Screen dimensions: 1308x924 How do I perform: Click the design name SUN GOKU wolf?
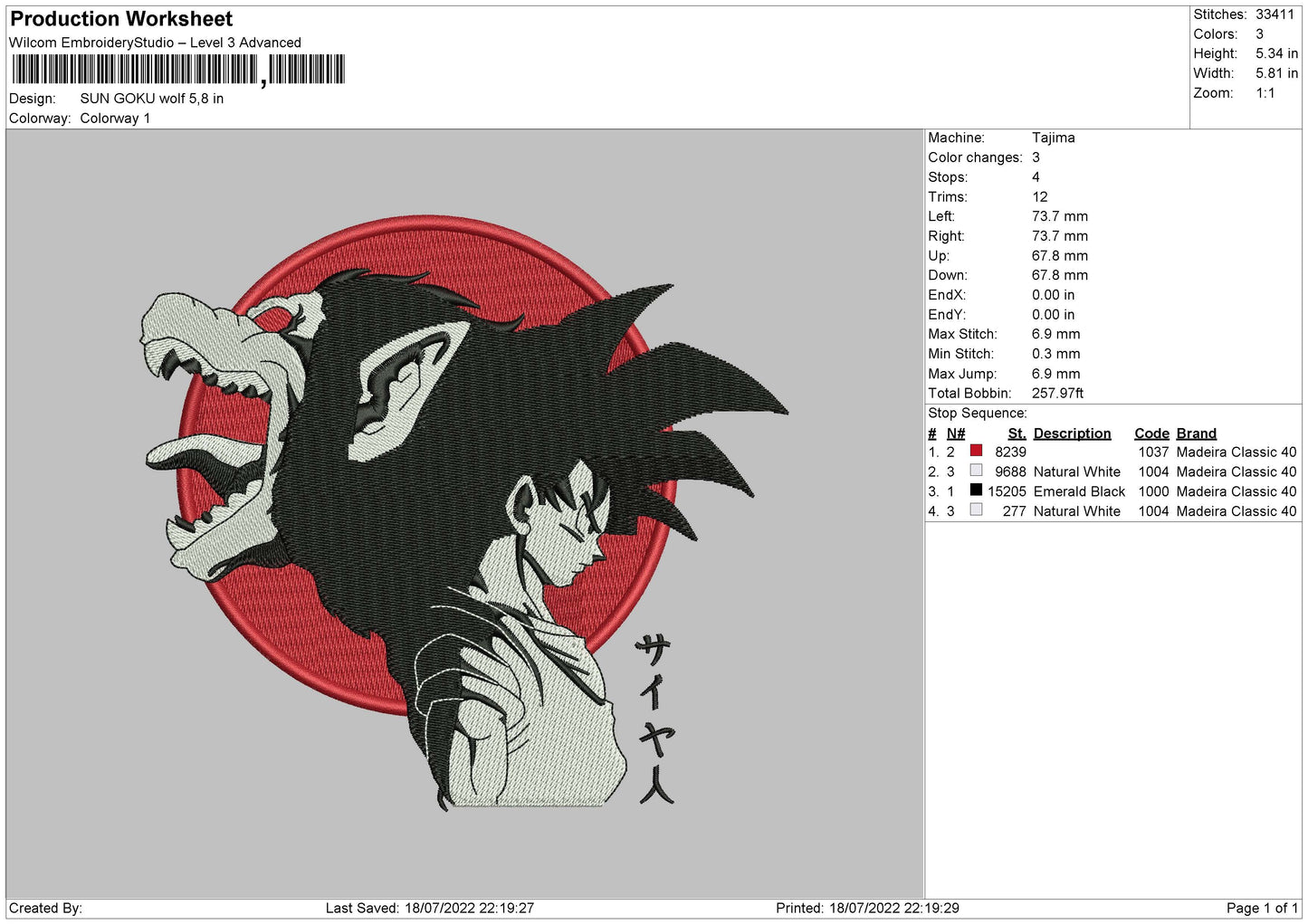(151, 99)
